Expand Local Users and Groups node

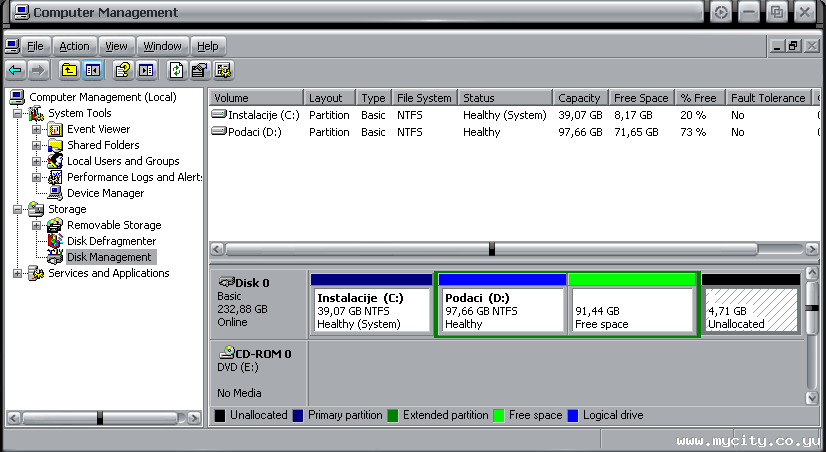pos(36,161)
